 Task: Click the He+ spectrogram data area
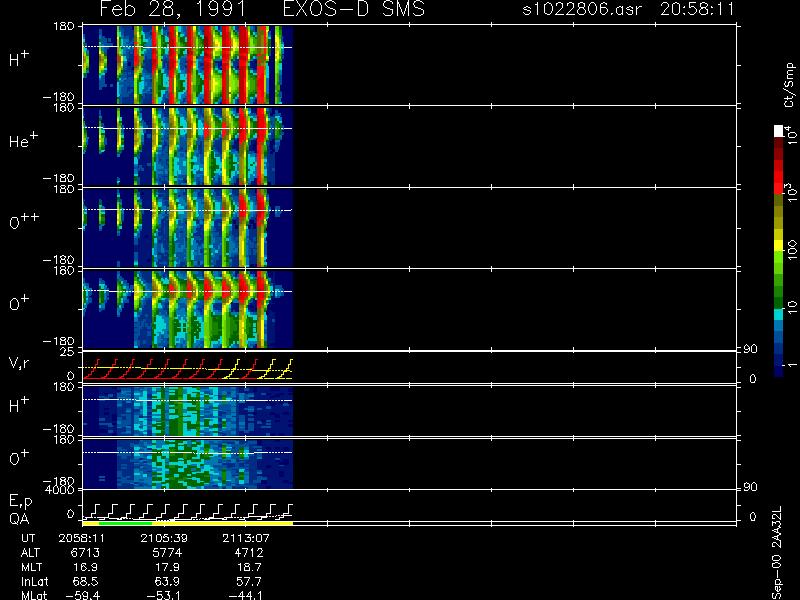(x=188, y=146)
